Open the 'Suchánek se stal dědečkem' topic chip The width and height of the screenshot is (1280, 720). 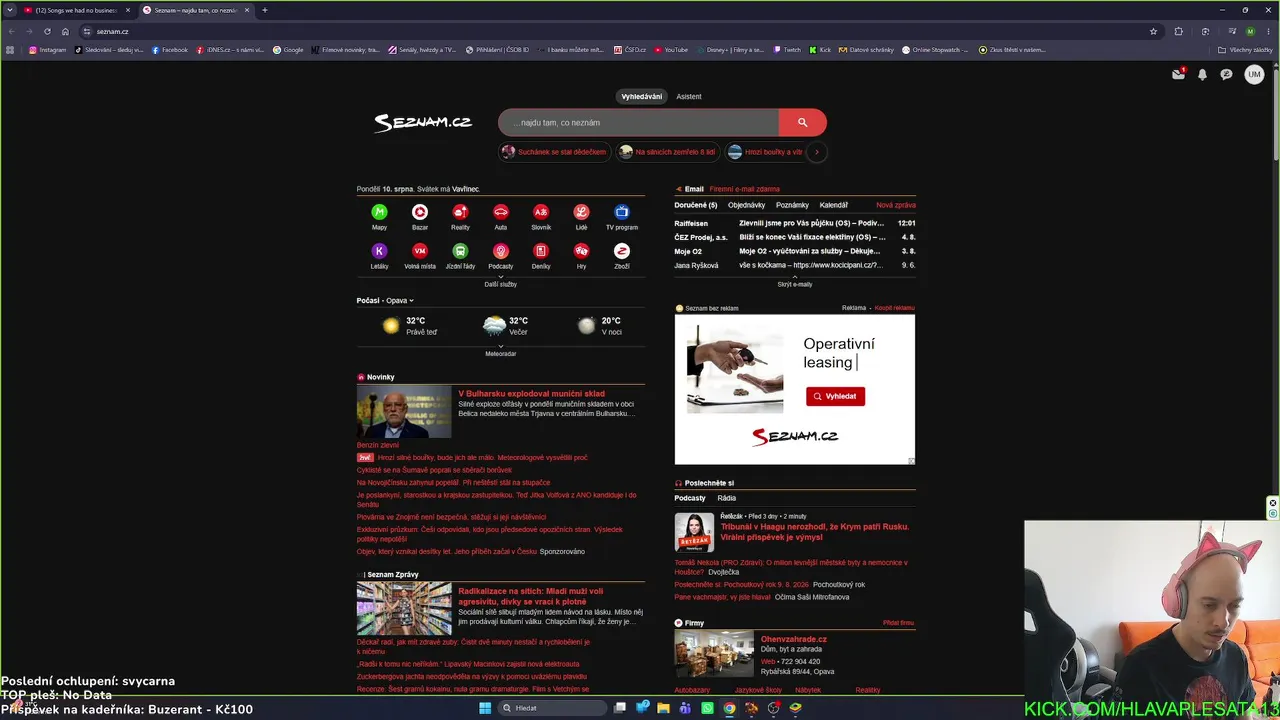click(554, 152)
